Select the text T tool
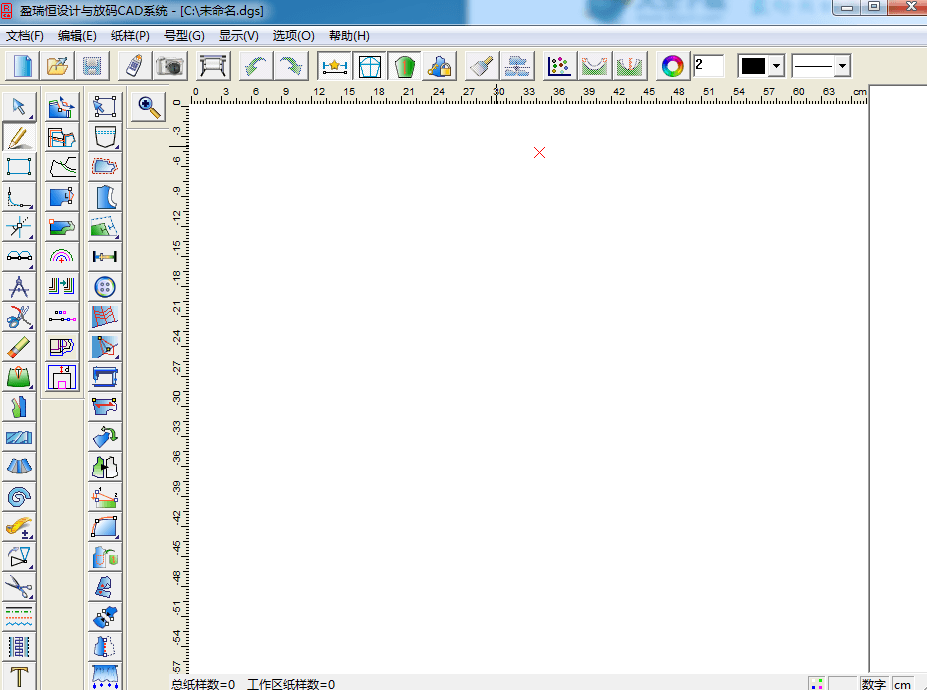The width and height of the screenshot is (927, 690). pos(19,676)
